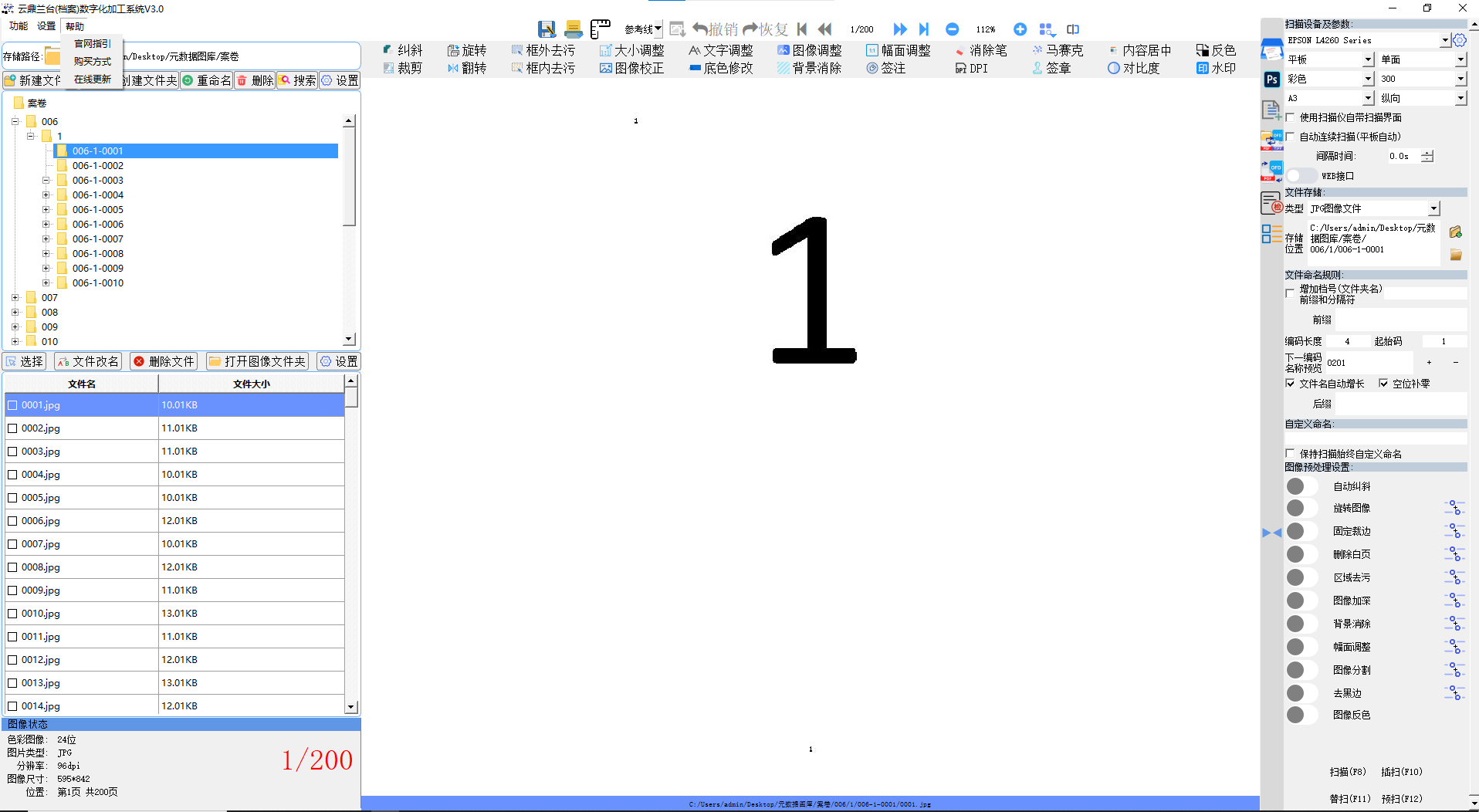Select 在线更新 from the help menu
This screenshot has width=1479, height=812.
pos(92,79)
